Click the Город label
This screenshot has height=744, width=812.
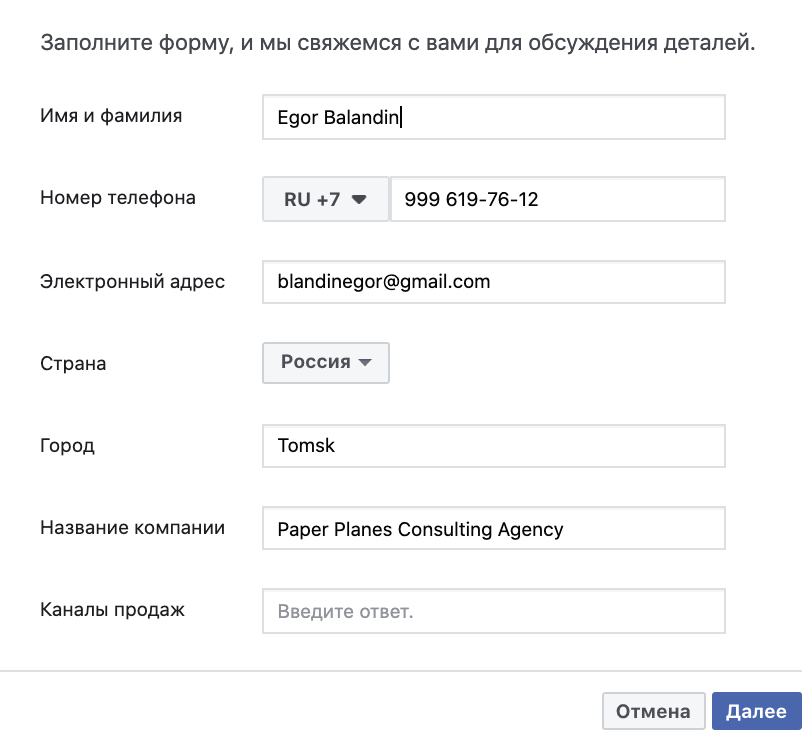pos(68,446)
